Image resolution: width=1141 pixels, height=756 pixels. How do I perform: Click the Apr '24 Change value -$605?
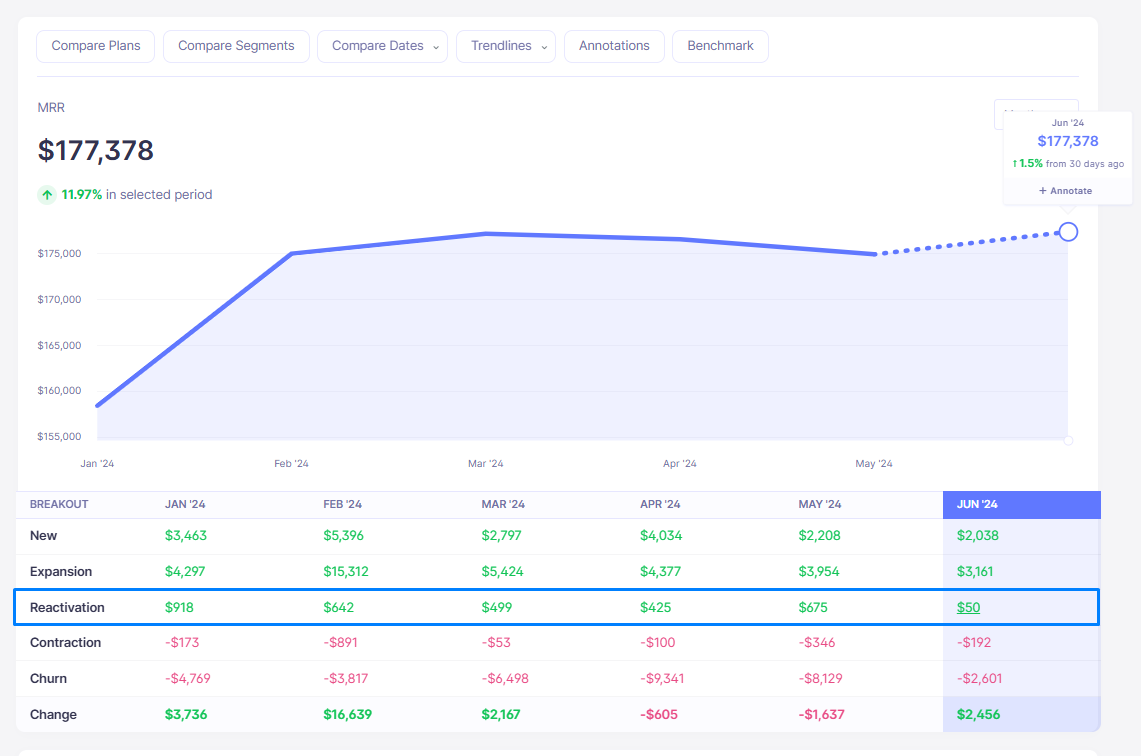pos(659,715)
